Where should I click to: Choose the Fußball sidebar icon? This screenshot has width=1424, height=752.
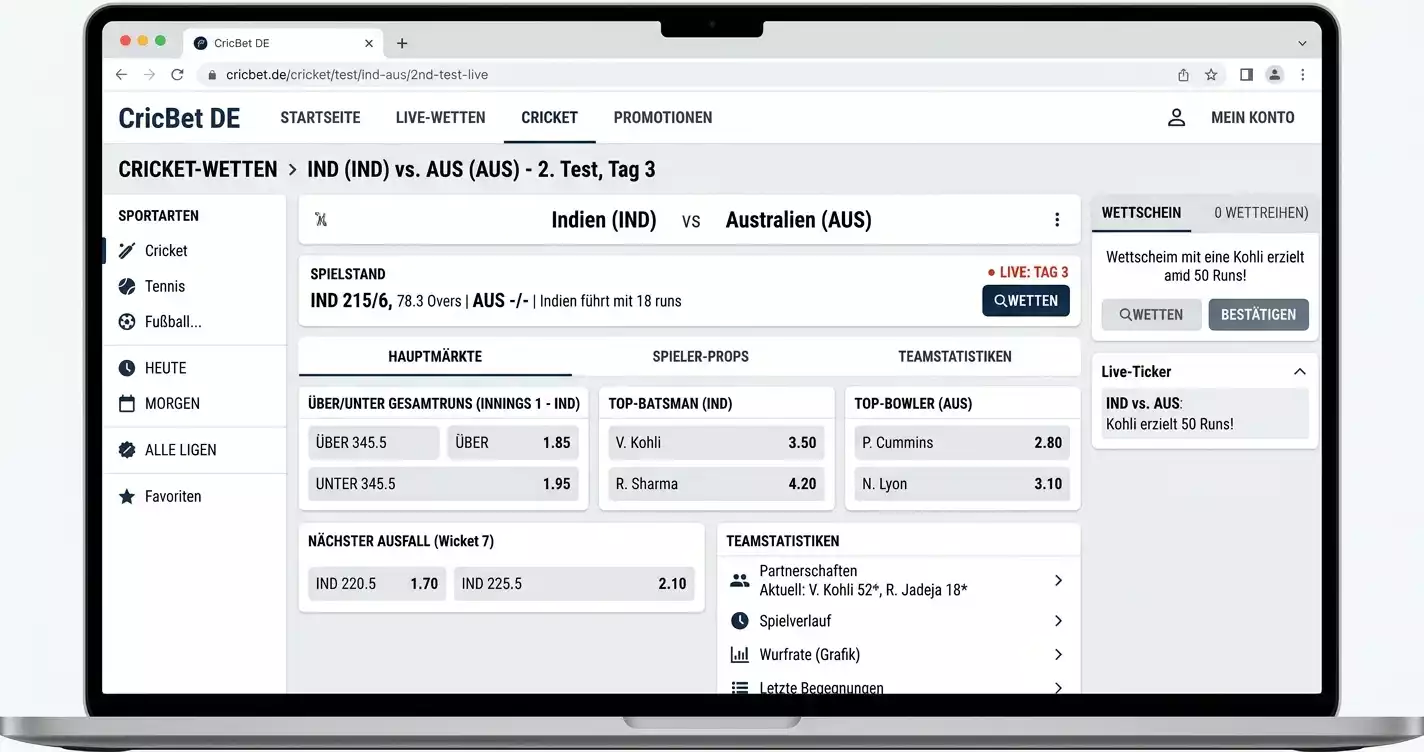pyautogui.click(x=127, y=322)
